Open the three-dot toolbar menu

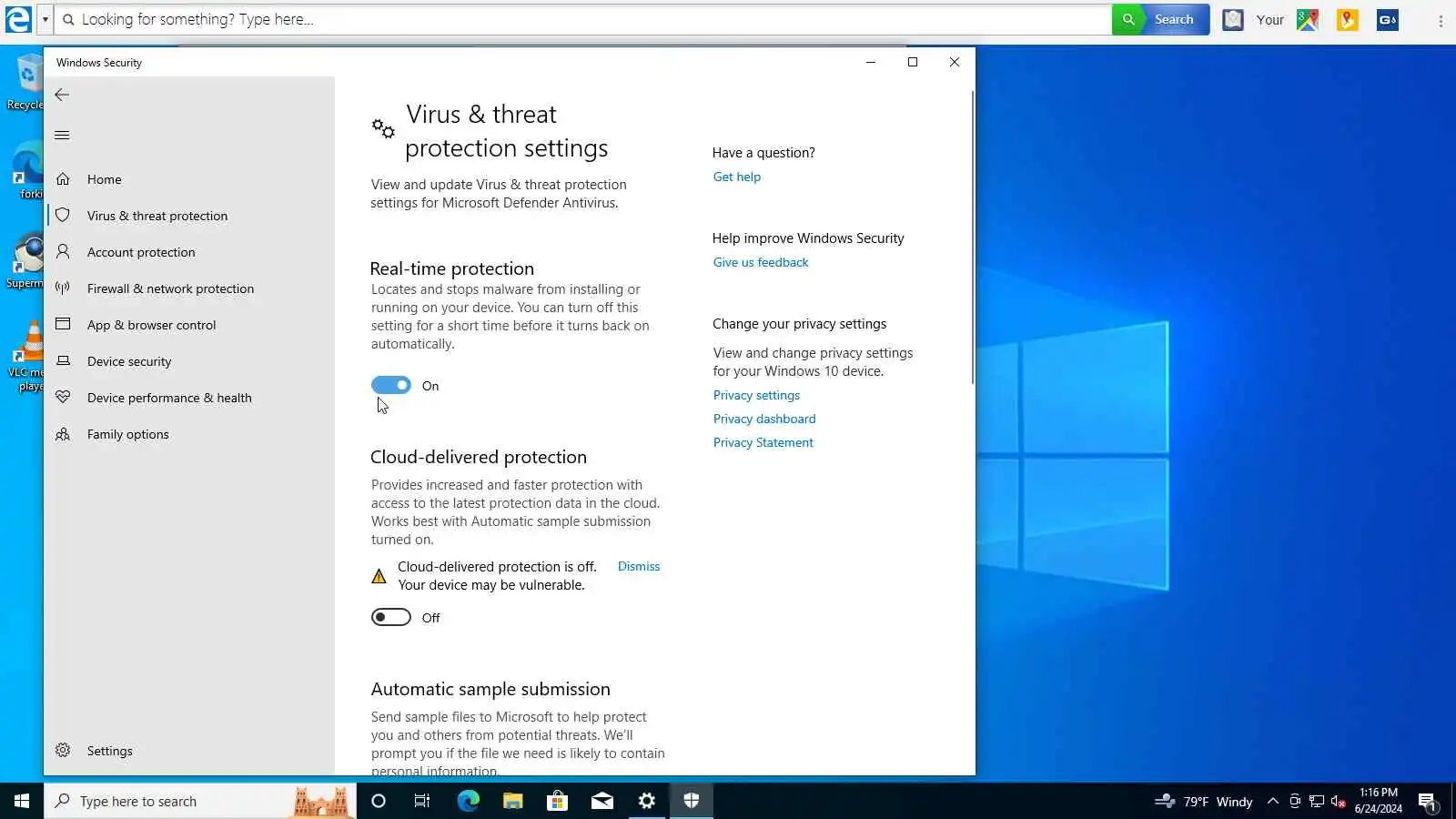pos(1441,20)
